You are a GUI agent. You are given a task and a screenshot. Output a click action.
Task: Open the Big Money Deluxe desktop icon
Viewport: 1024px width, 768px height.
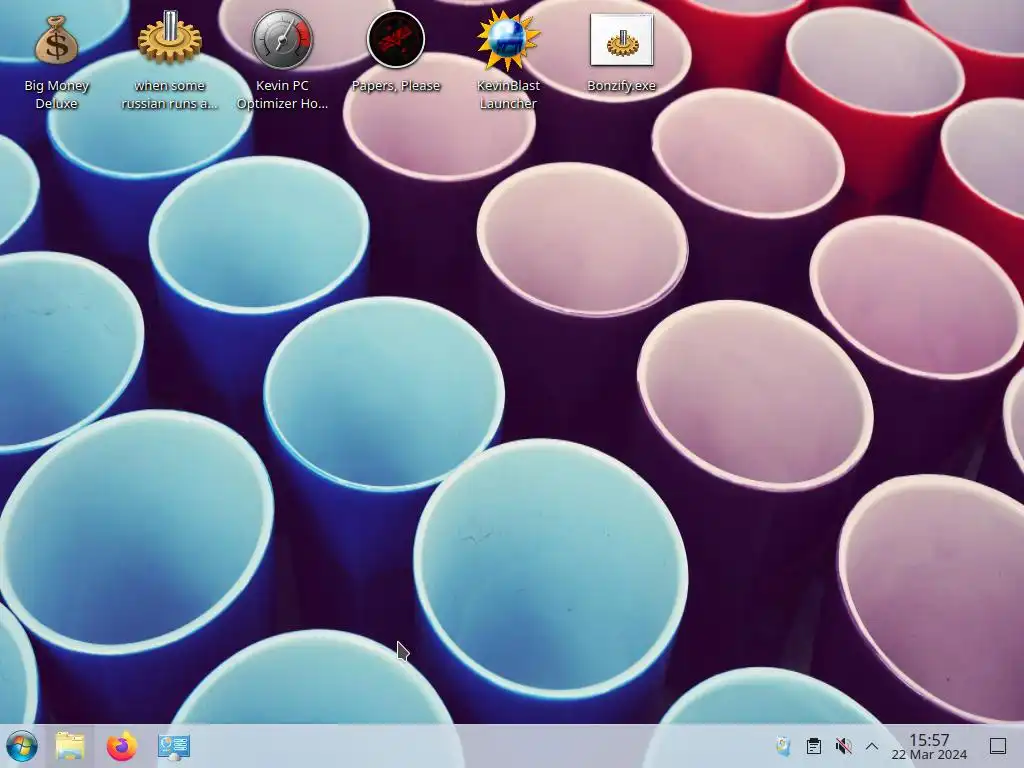click(x=56, y=40)
